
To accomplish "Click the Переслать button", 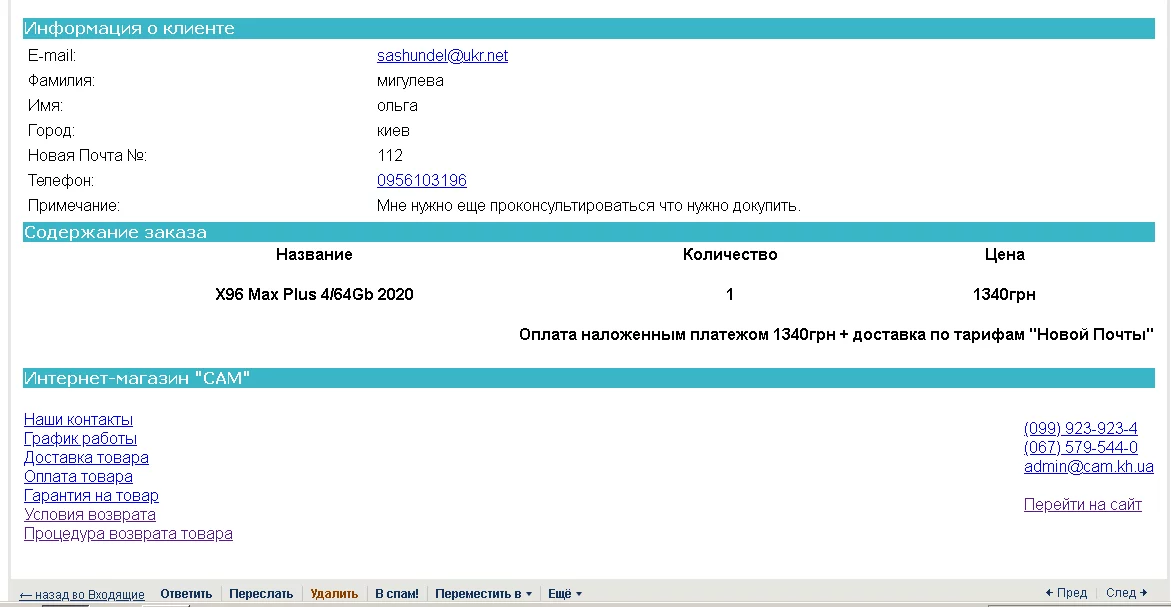I will click(x=261, y=594).
